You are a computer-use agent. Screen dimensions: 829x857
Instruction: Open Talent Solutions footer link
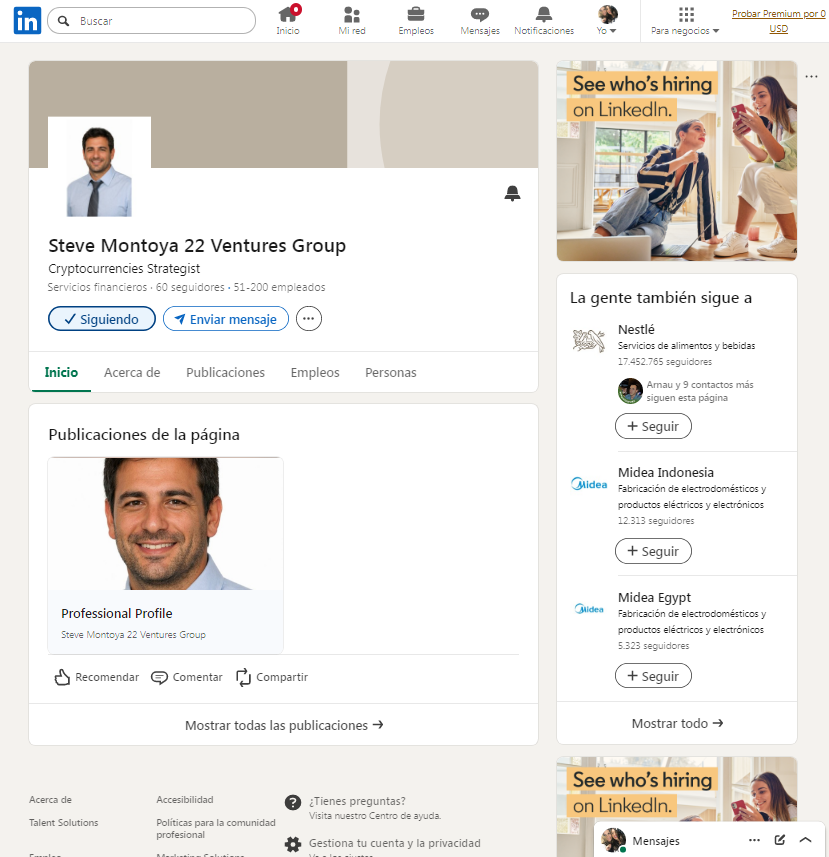click(63, 823)
